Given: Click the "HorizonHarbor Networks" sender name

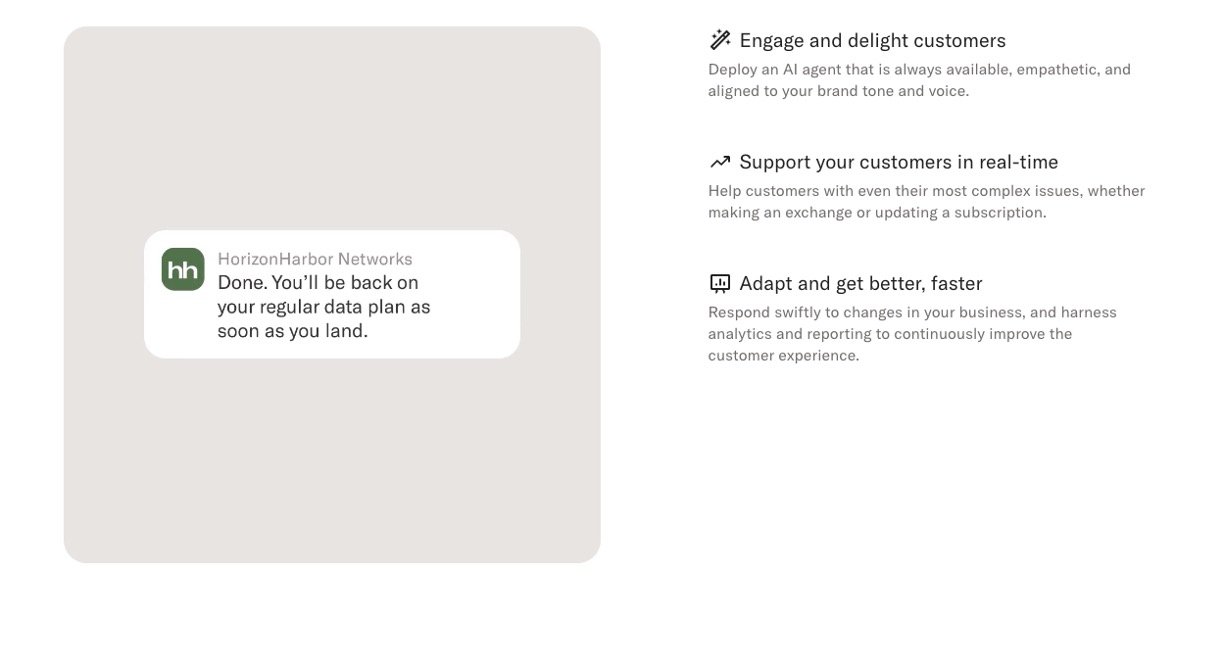Looking at the screenshot, I should (x=315, y=259).
